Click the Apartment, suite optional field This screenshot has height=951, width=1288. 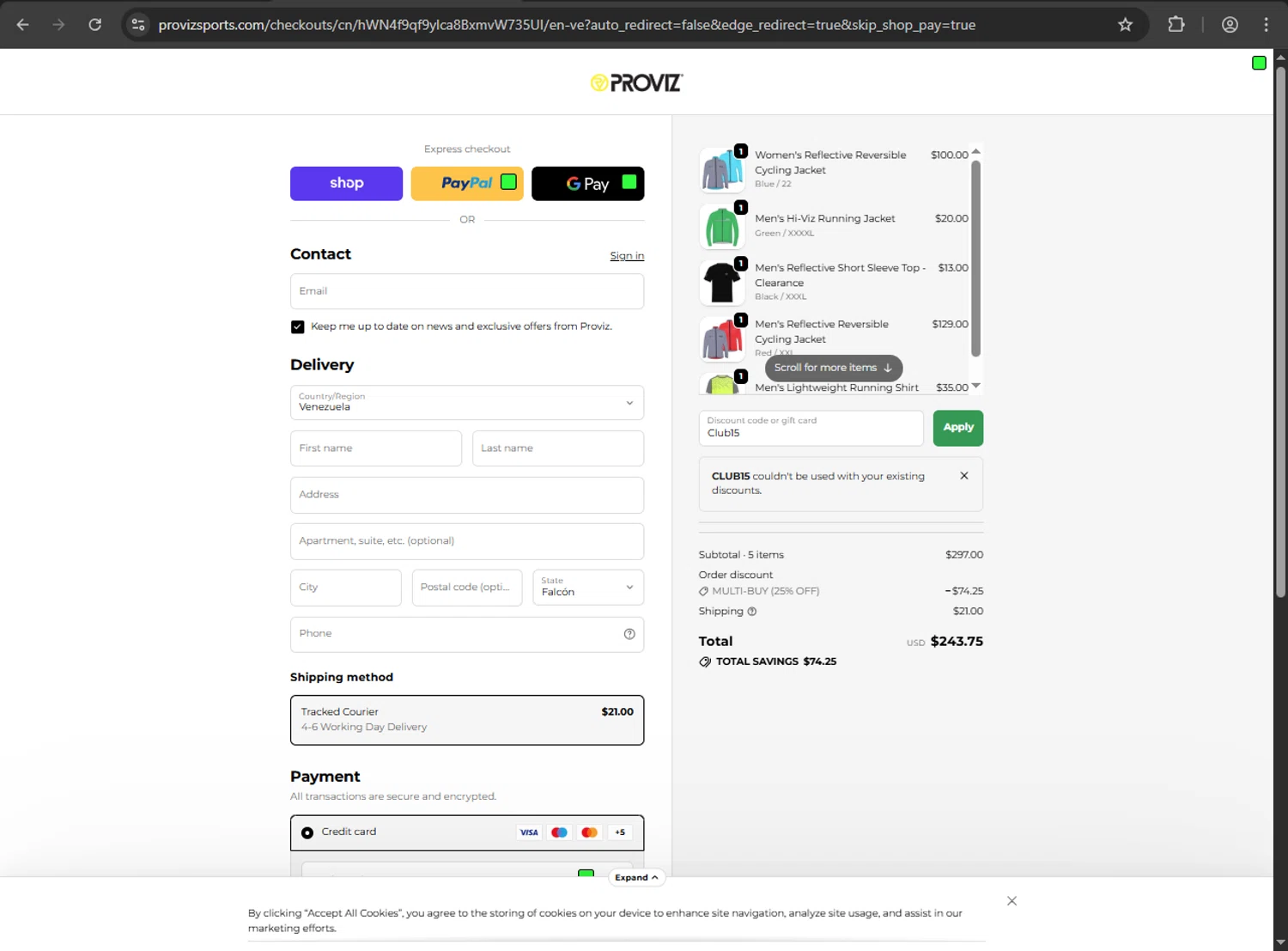click(x=467, y=541)
